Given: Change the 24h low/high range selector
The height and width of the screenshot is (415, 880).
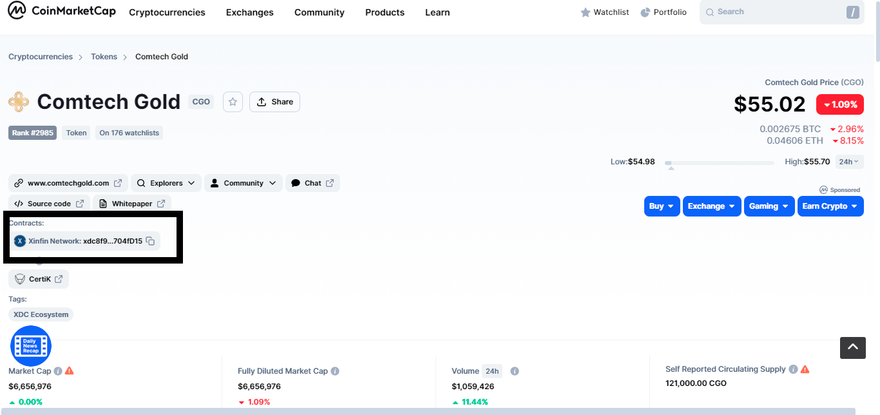Looking at the screenshot, I should (849, 162).
